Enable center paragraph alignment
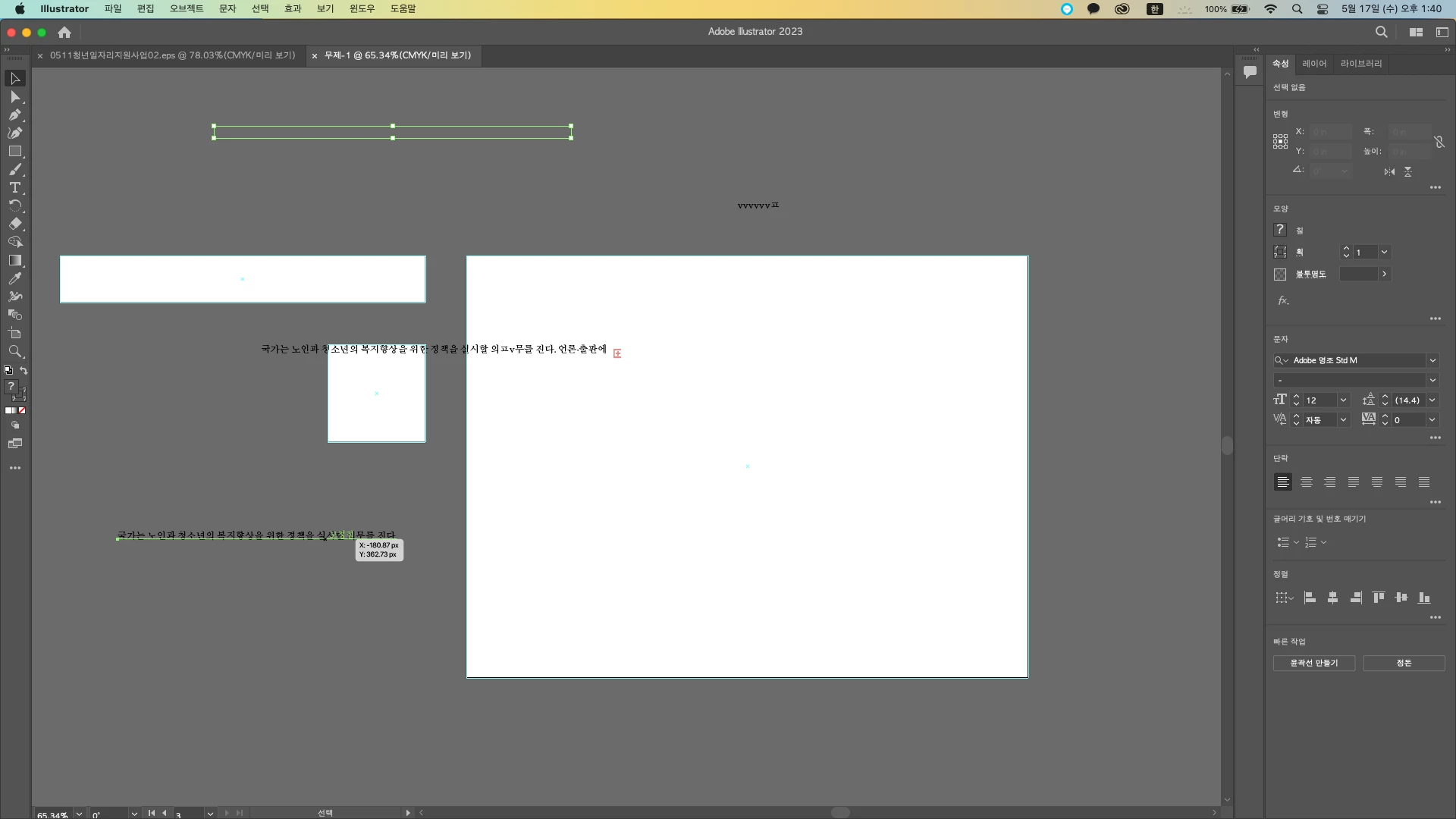This screenshot has height=819, width=1456. click(x=1306, y=482)
